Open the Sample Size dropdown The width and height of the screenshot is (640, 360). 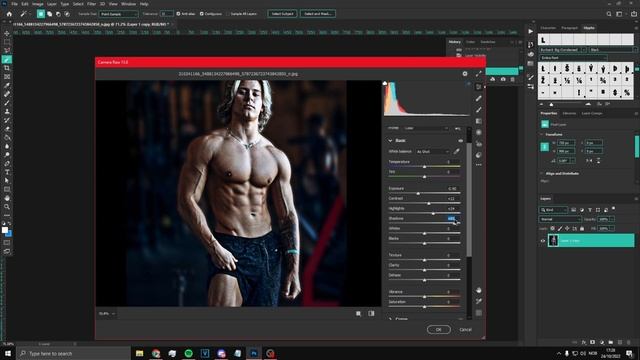click(119, 14)
